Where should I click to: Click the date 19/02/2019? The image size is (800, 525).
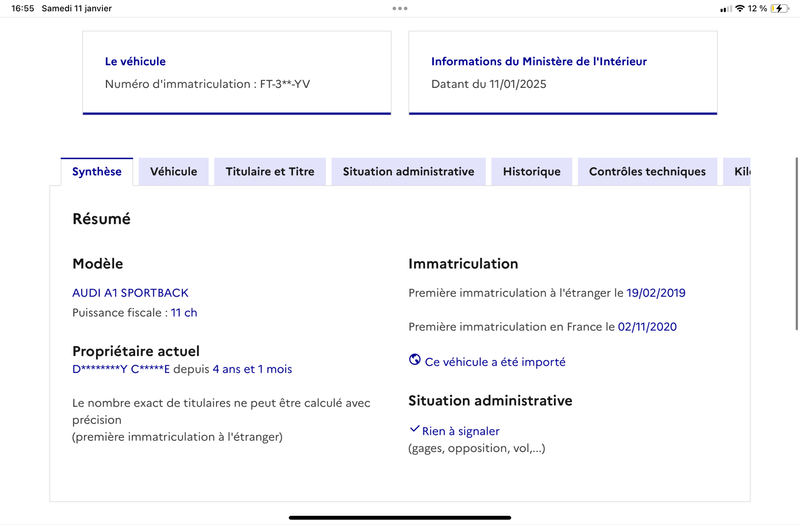[x=656, y=293]
